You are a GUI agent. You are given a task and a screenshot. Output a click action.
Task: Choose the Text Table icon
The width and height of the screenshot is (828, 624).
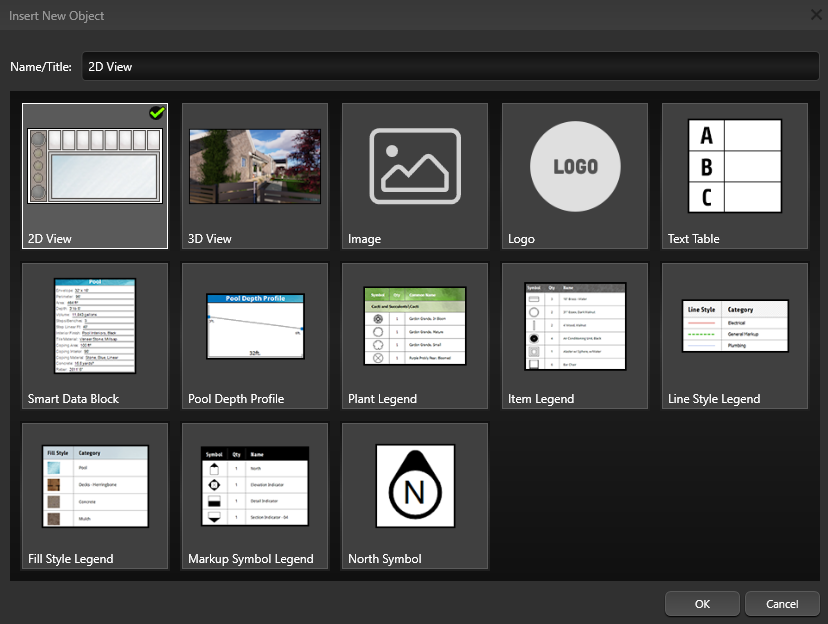point(735,166)
